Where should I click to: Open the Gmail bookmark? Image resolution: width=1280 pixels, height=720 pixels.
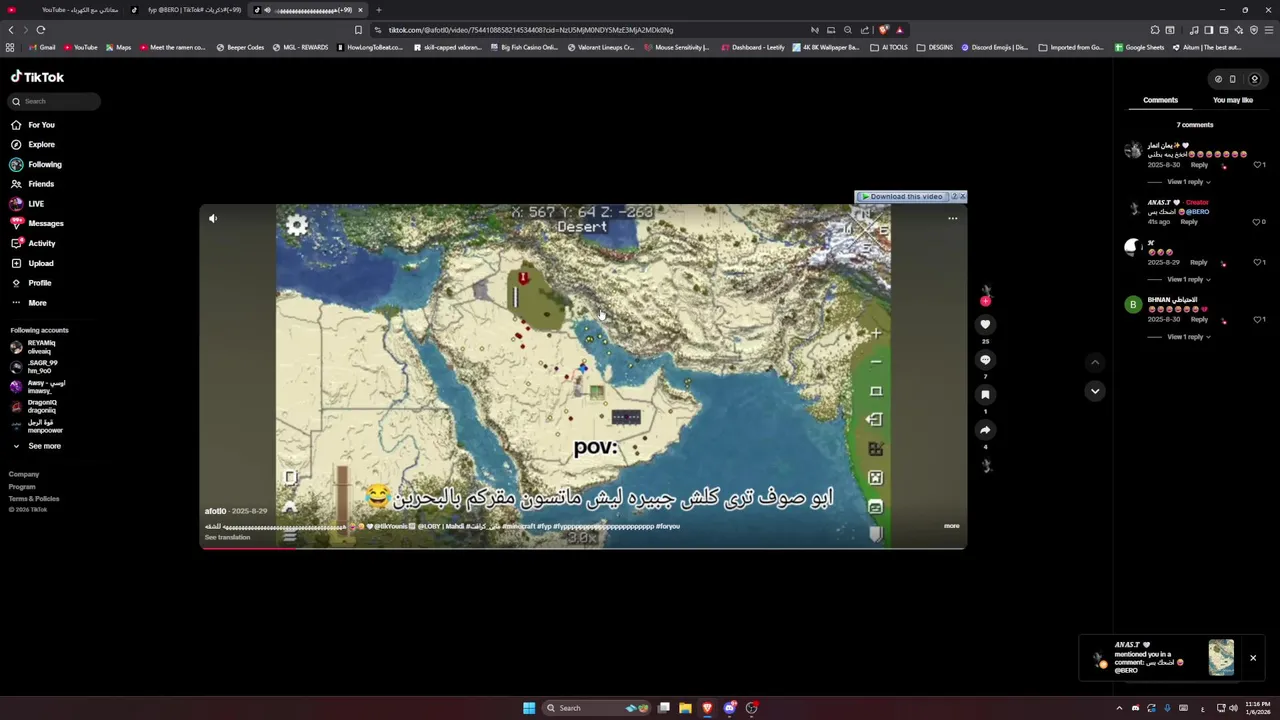click(42, 47)
